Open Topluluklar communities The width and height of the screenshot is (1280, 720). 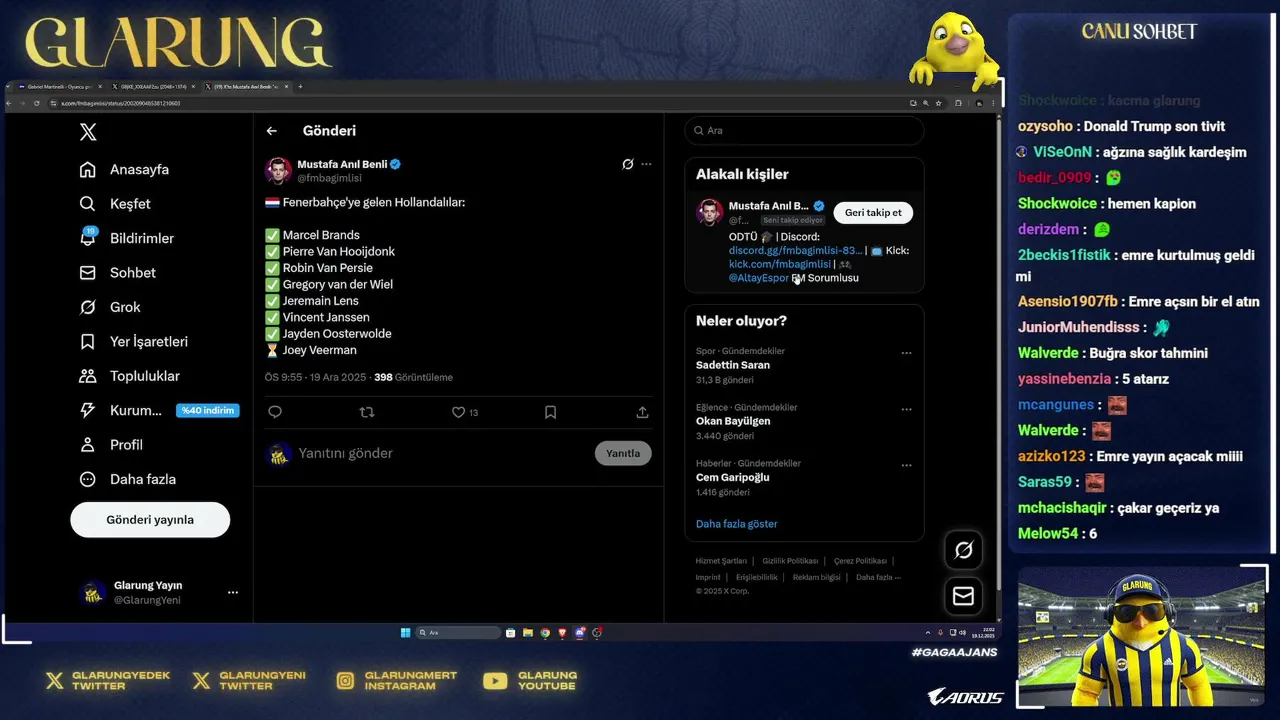click(x=130, y=376)
